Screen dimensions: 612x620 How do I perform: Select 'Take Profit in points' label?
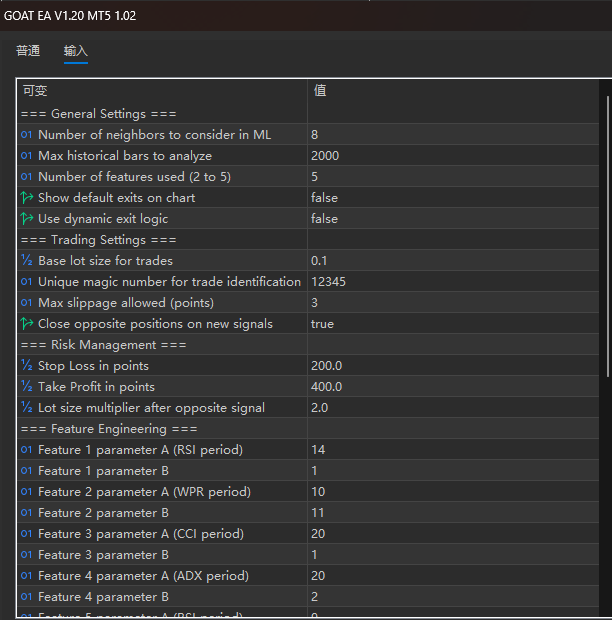coord(96,387)
